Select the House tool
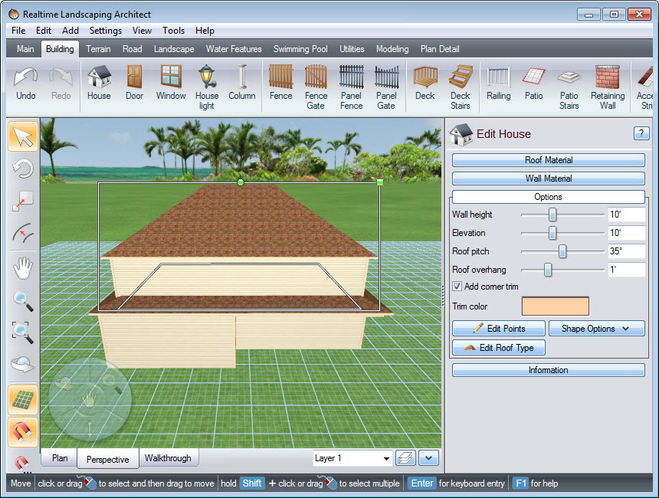Viewport: 659px width, 498px height. [99, 84]
